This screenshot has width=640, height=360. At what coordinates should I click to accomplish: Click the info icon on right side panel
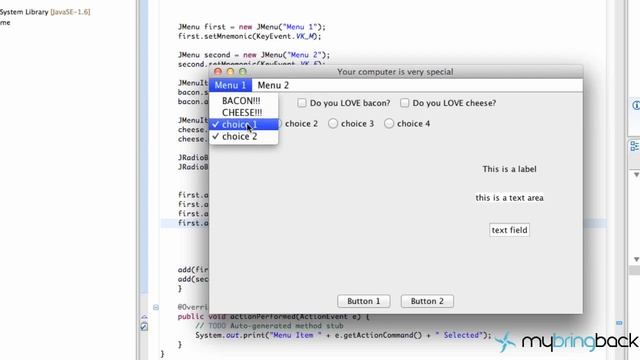coord(636,105)
